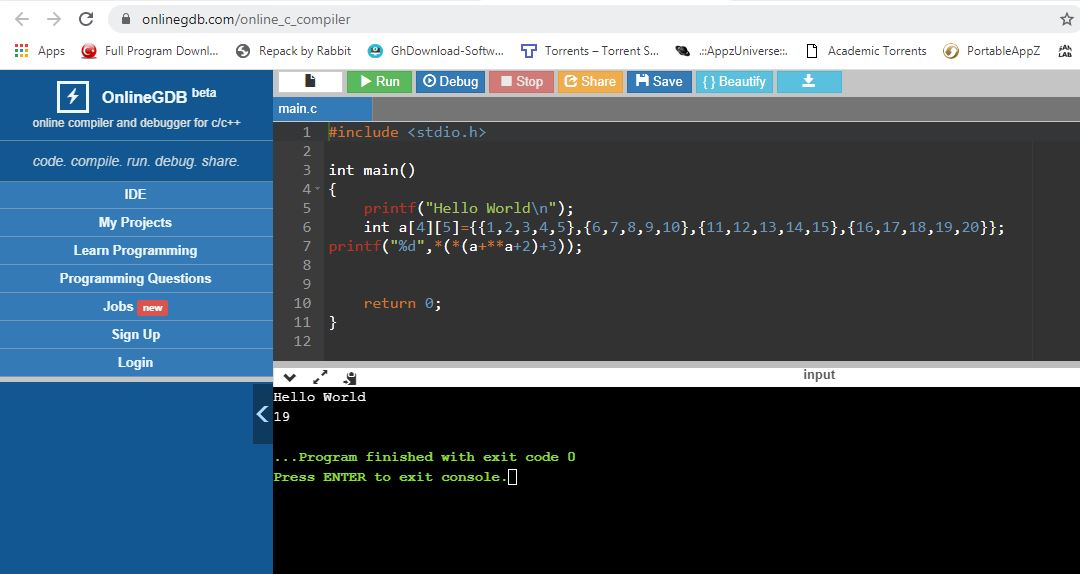
Task: Bookmark this page with the star icon
Action: [1067, 19]
